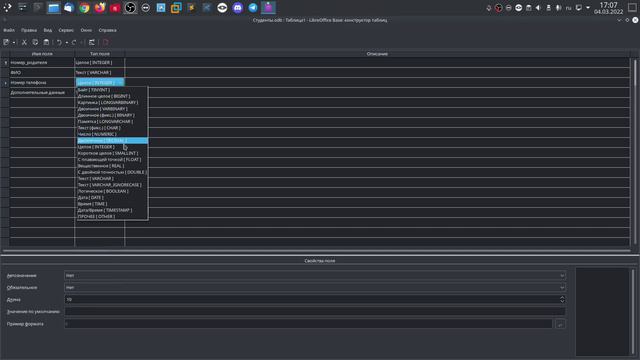Click the primary key row marker of Номер_родителя
Screen dimensions: 640x360
tap(5, 62)
